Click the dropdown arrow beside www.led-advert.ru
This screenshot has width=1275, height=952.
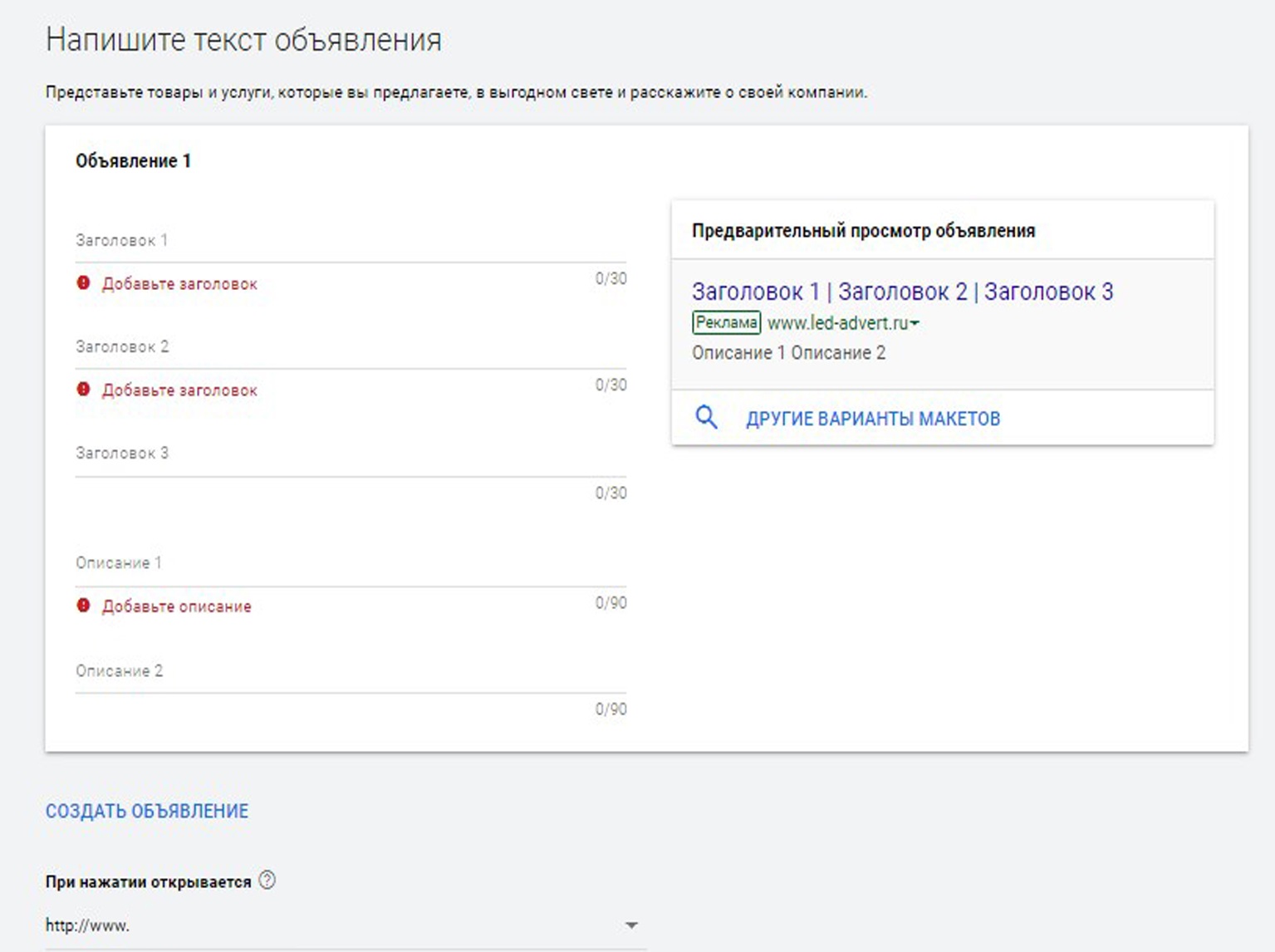point(915,324)
